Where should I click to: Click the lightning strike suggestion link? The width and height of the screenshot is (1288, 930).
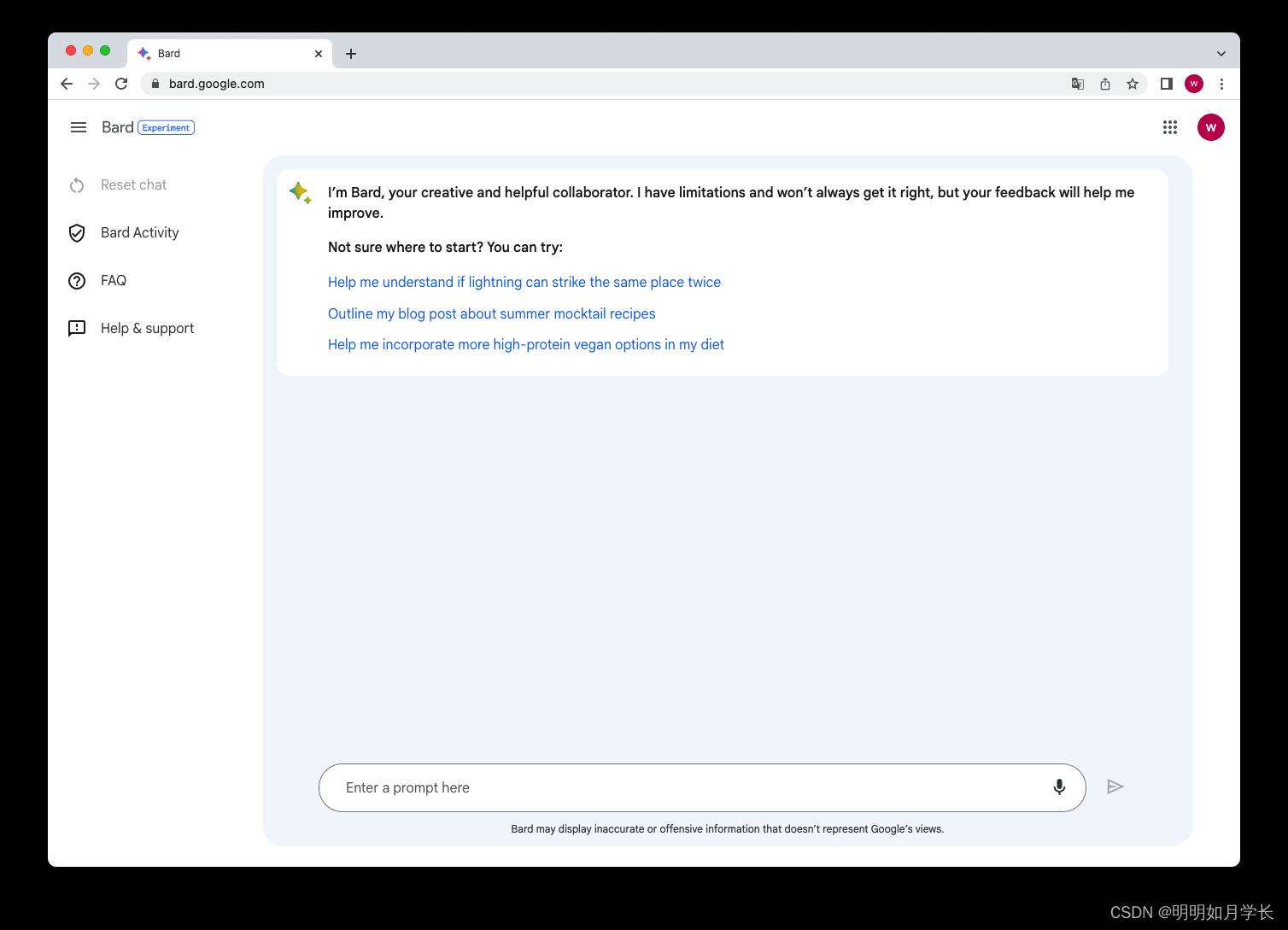coord(524,283)
